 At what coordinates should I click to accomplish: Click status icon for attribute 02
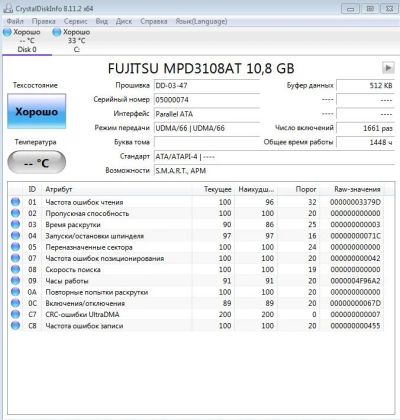pyautogui.click(x=15, y=213)
